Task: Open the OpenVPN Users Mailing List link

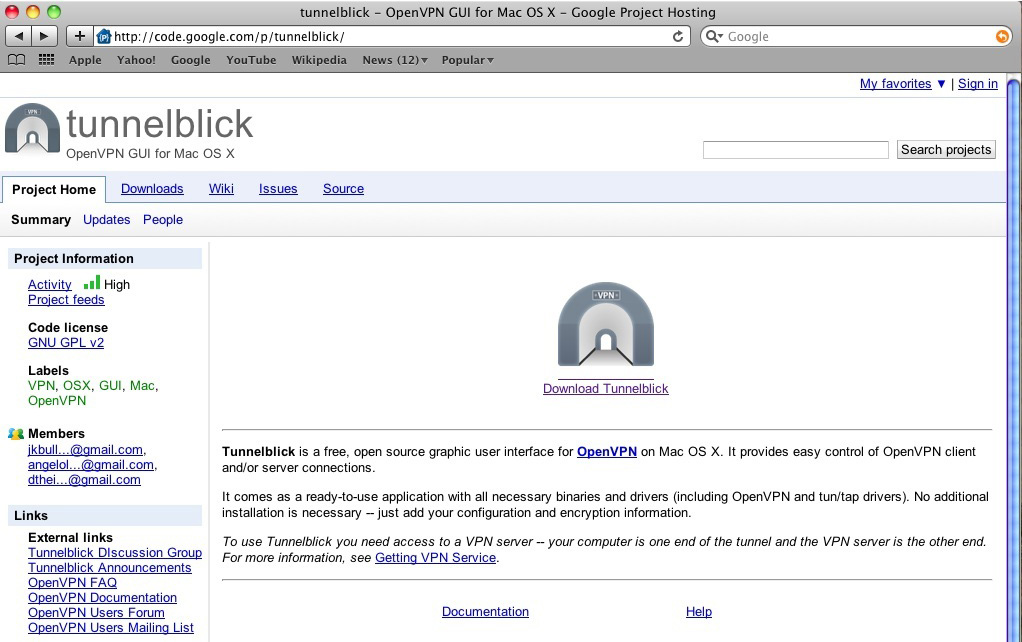Action: tap(111, 628)
